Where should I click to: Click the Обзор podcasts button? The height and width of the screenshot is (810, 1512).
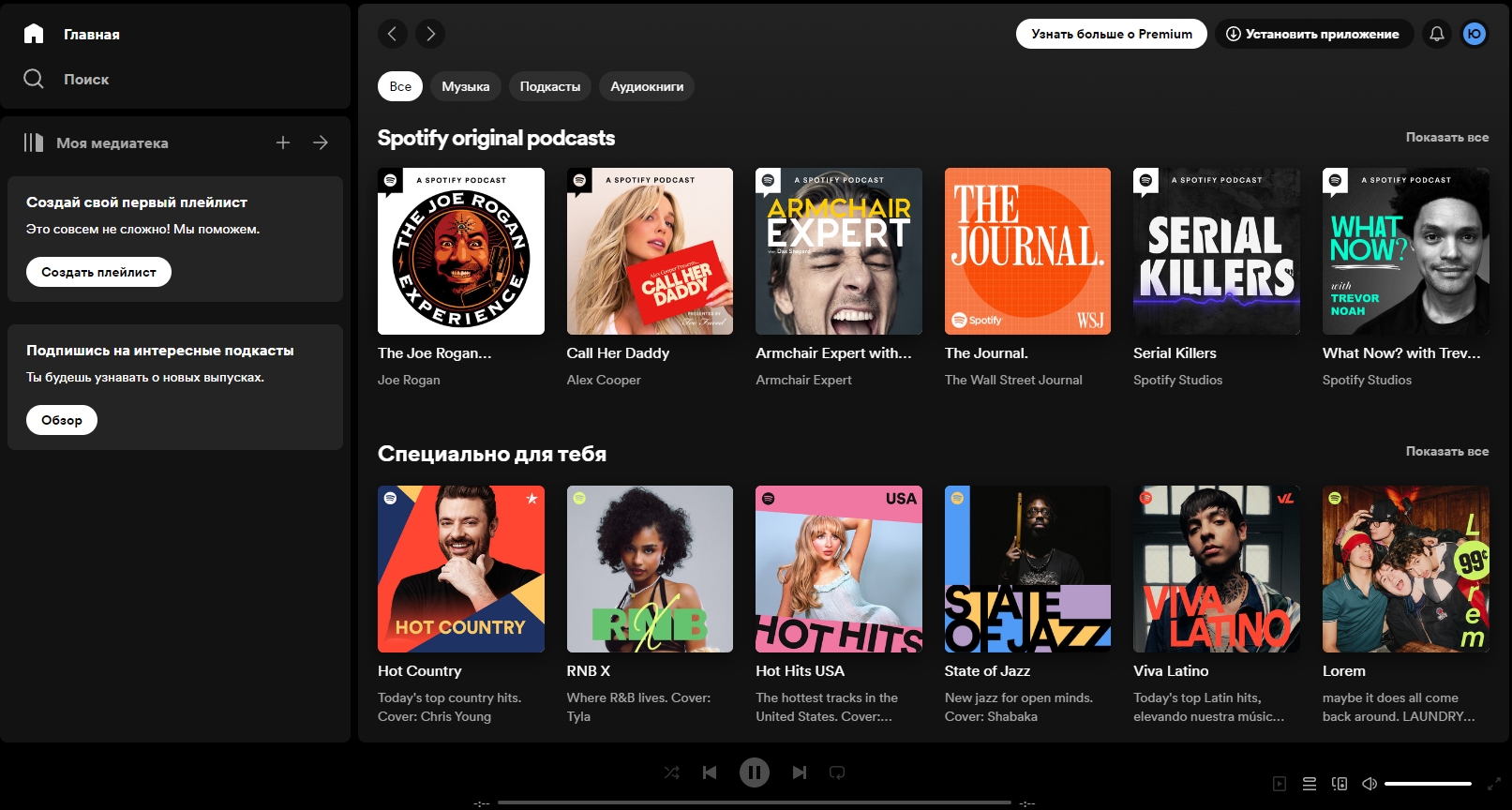tap(62, 420)
